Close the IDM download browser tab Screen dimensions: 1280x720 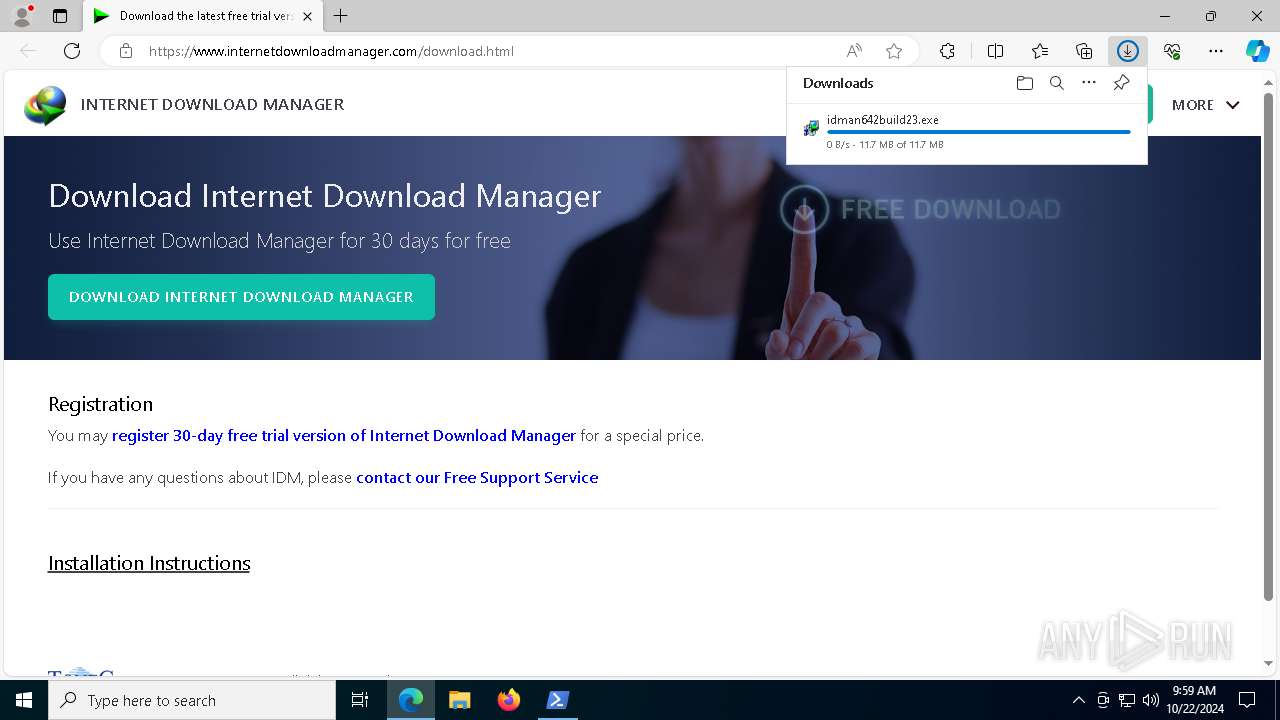click(x=307, y=16)
